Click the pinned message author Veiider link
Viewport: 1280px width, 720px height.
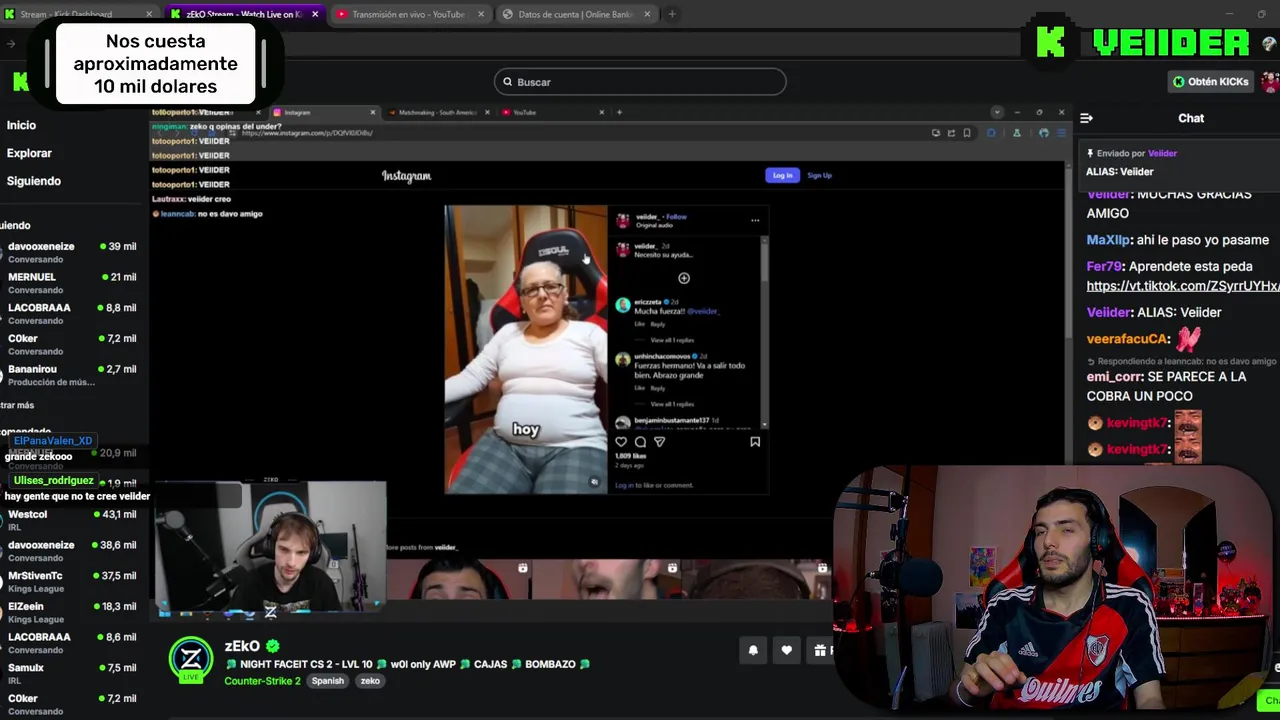coord(1162,153)
